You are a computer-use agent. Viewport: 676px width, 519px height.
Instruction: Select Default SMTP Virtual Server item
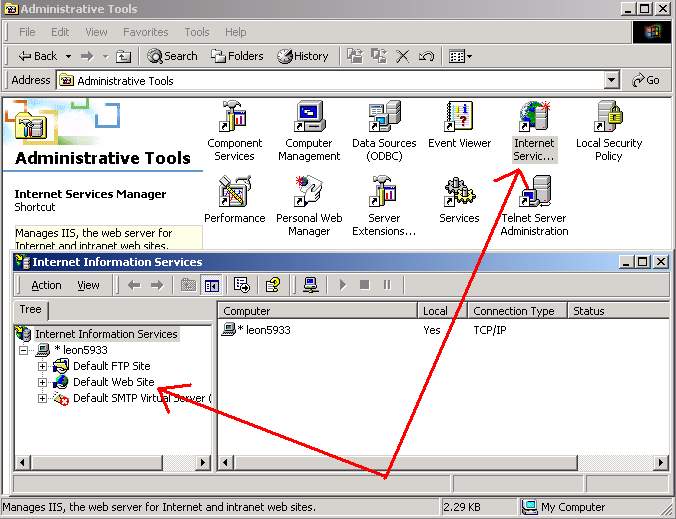pos(140,398)
